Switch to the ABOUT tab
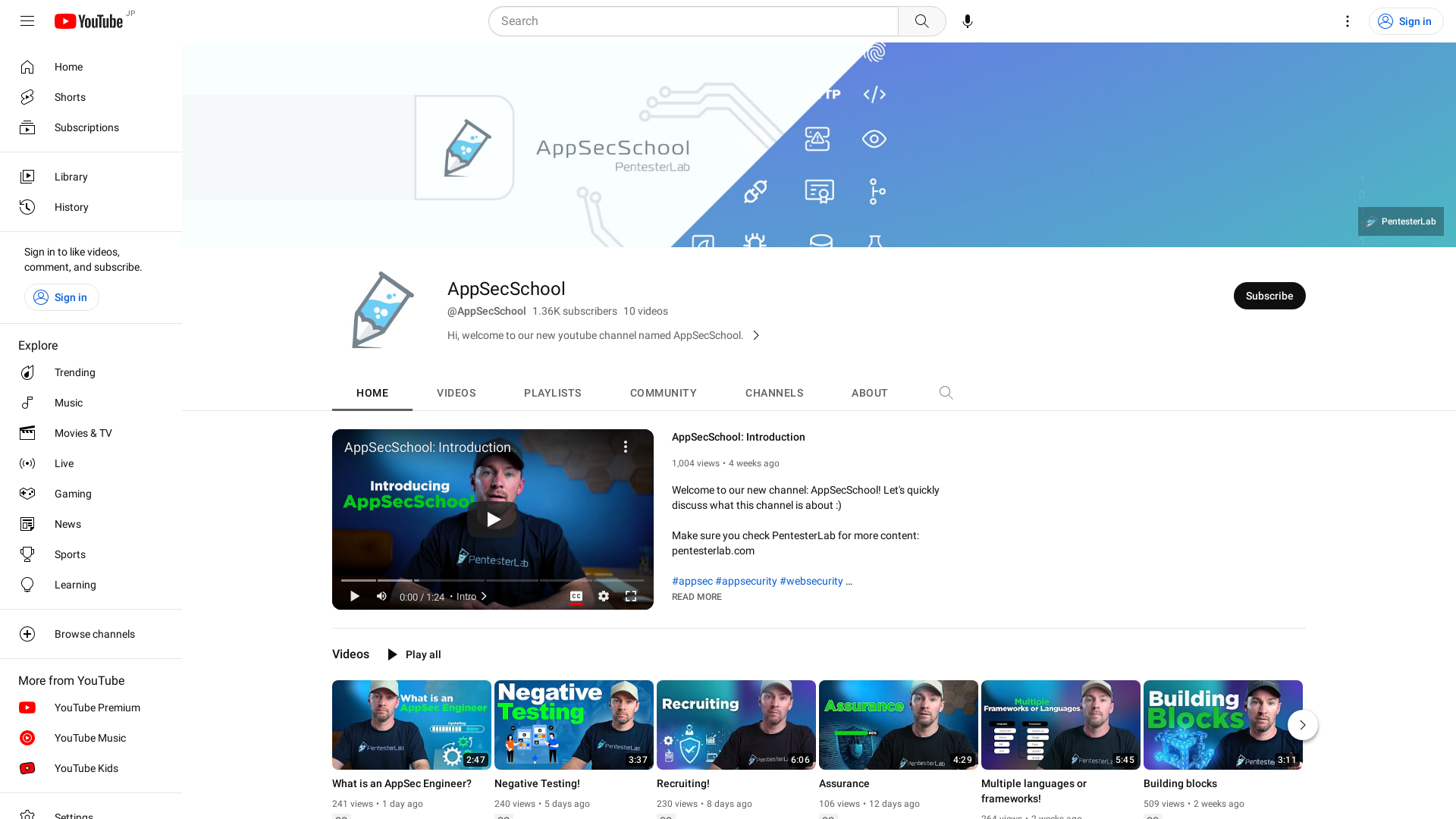This screenshot has width=1456, height=819. (x=870, y=393)
